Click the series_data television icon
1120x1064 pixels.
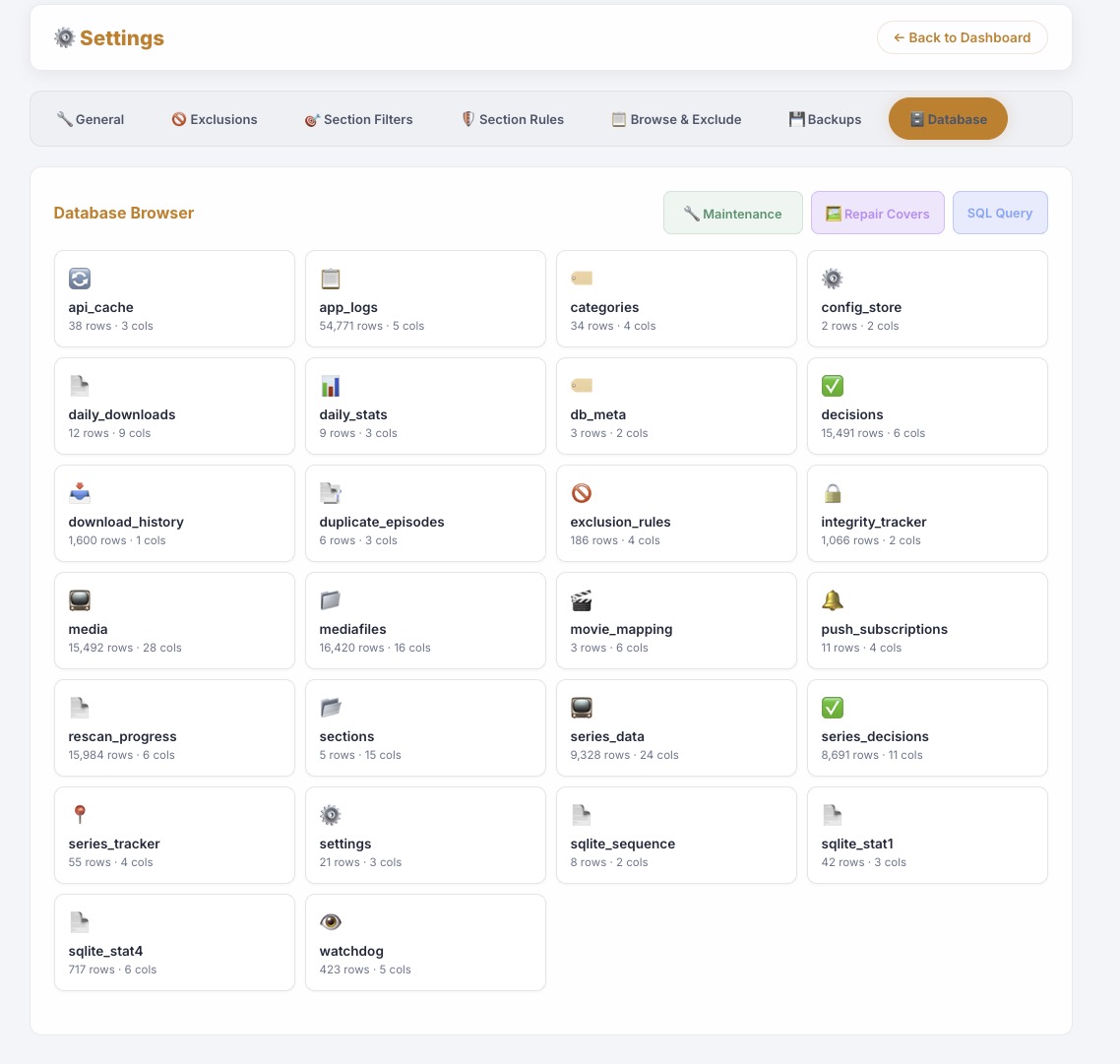click(582, 708)
